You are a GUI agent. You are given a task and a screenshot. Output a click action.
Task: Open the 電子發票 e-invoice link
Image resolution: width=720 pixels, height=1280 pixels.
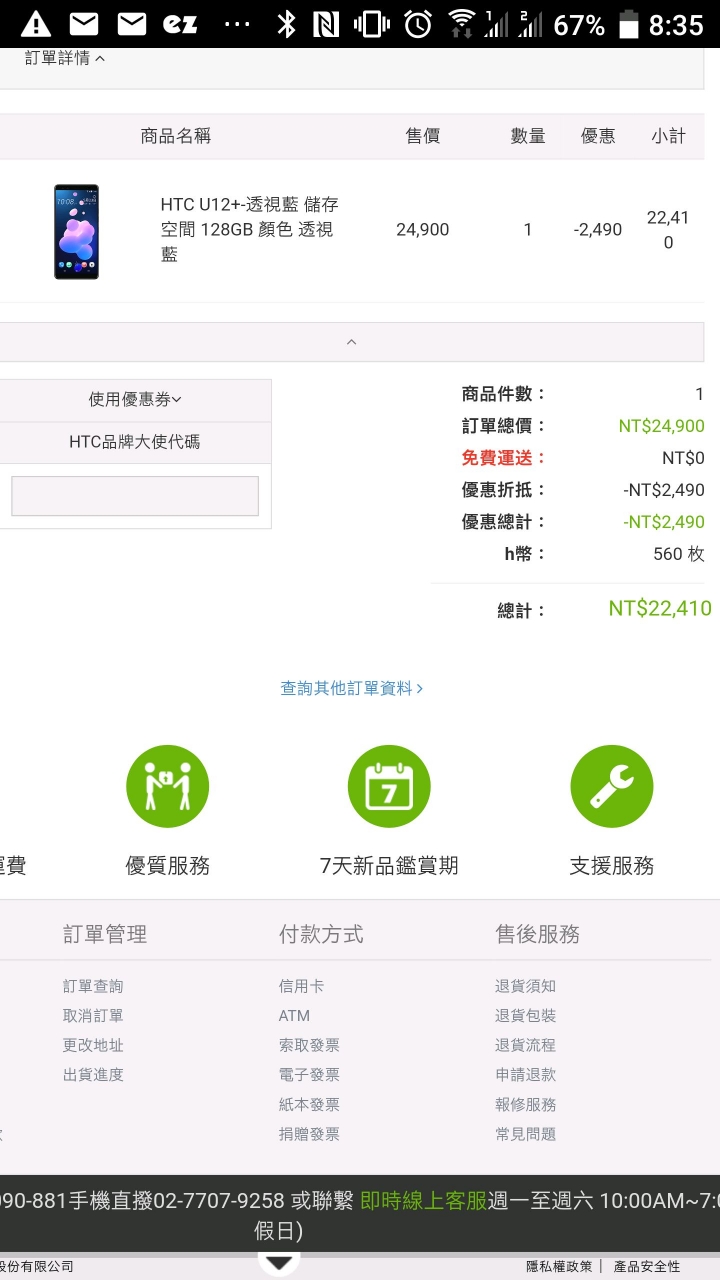coord(309,1075)
